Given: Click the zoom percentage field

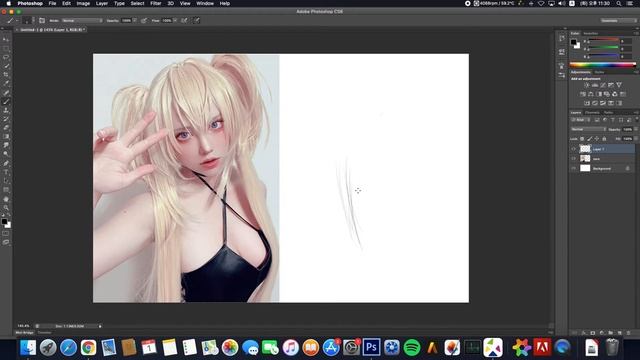Looking at the screenshot, I should [x=23, y=326].
